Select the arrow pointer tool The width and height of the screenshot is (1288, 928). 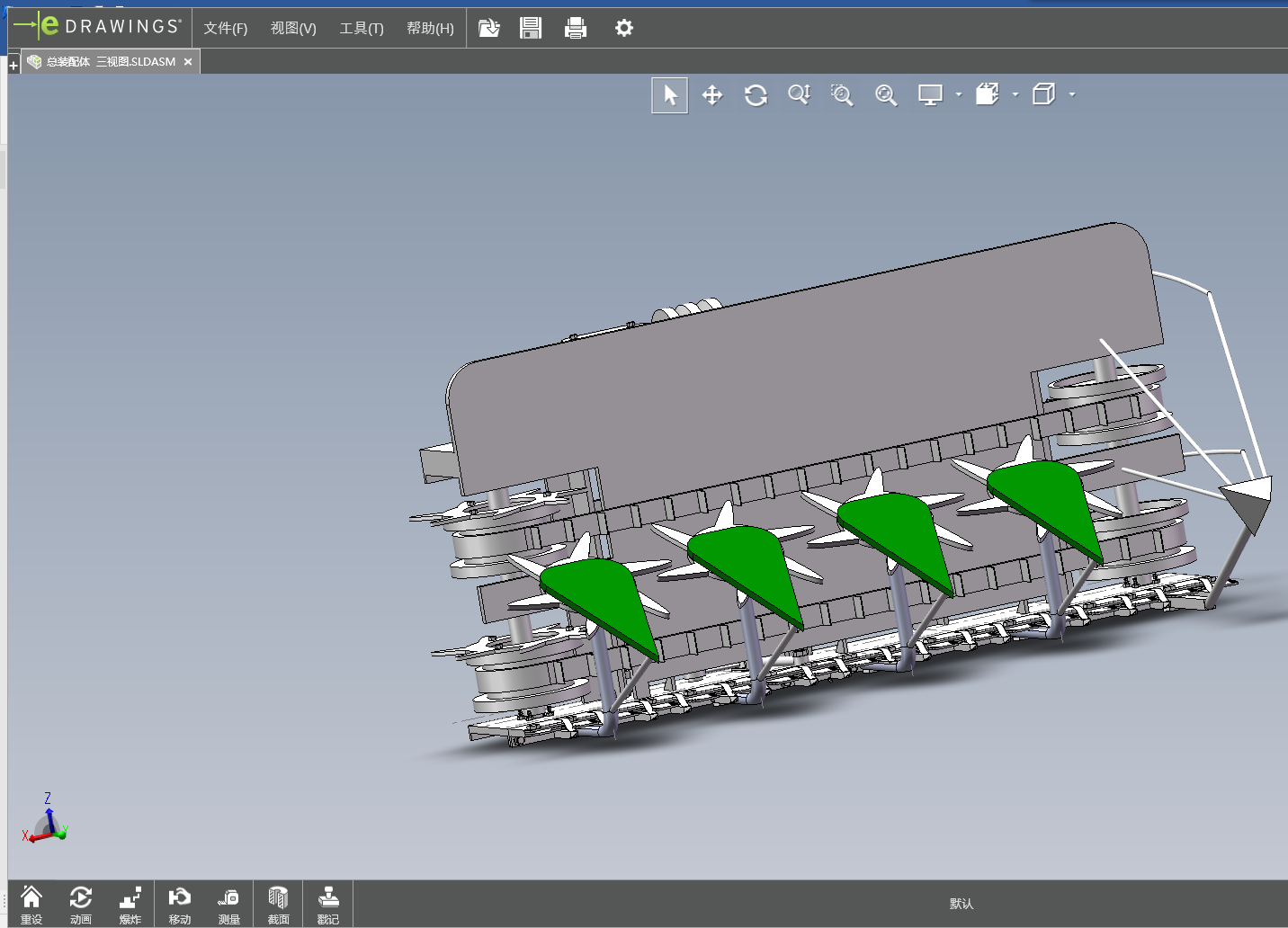pyautogui.click(x=669, y=95)
